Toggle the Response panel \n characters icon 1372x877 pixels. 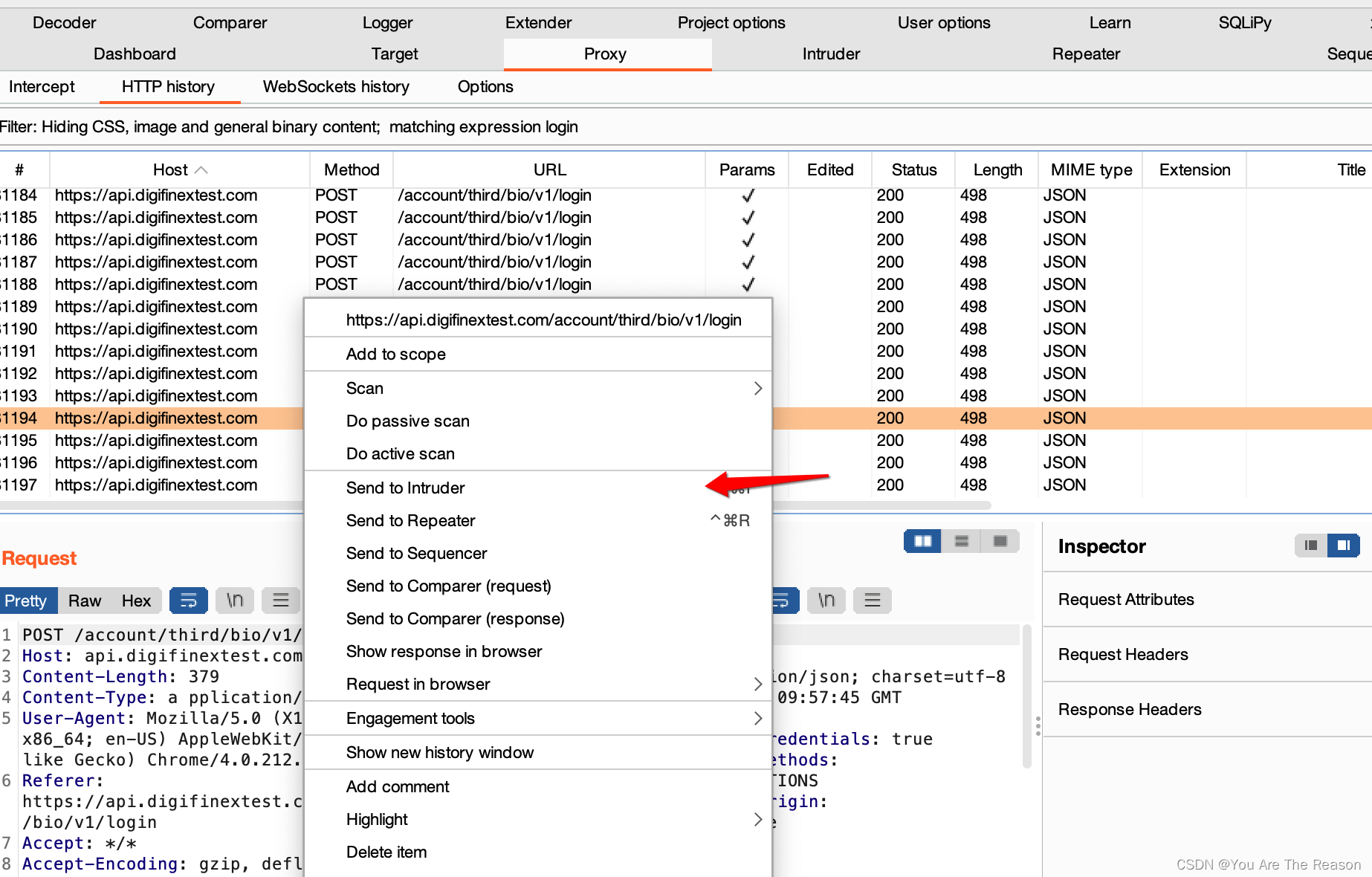tap(826, 600)
